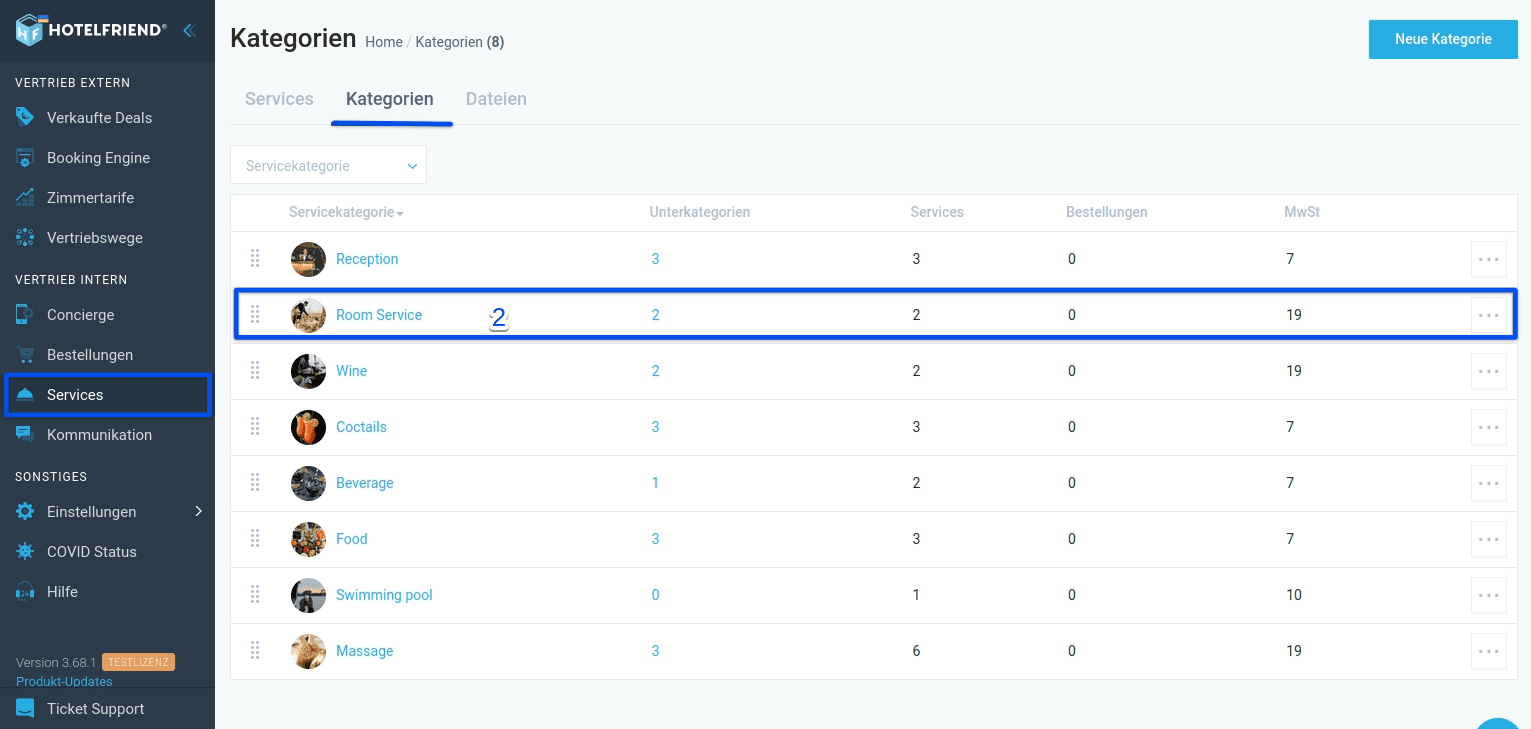Click the Wine category thumbnail image
The image size is (1531, 729).
coord(308,371)
